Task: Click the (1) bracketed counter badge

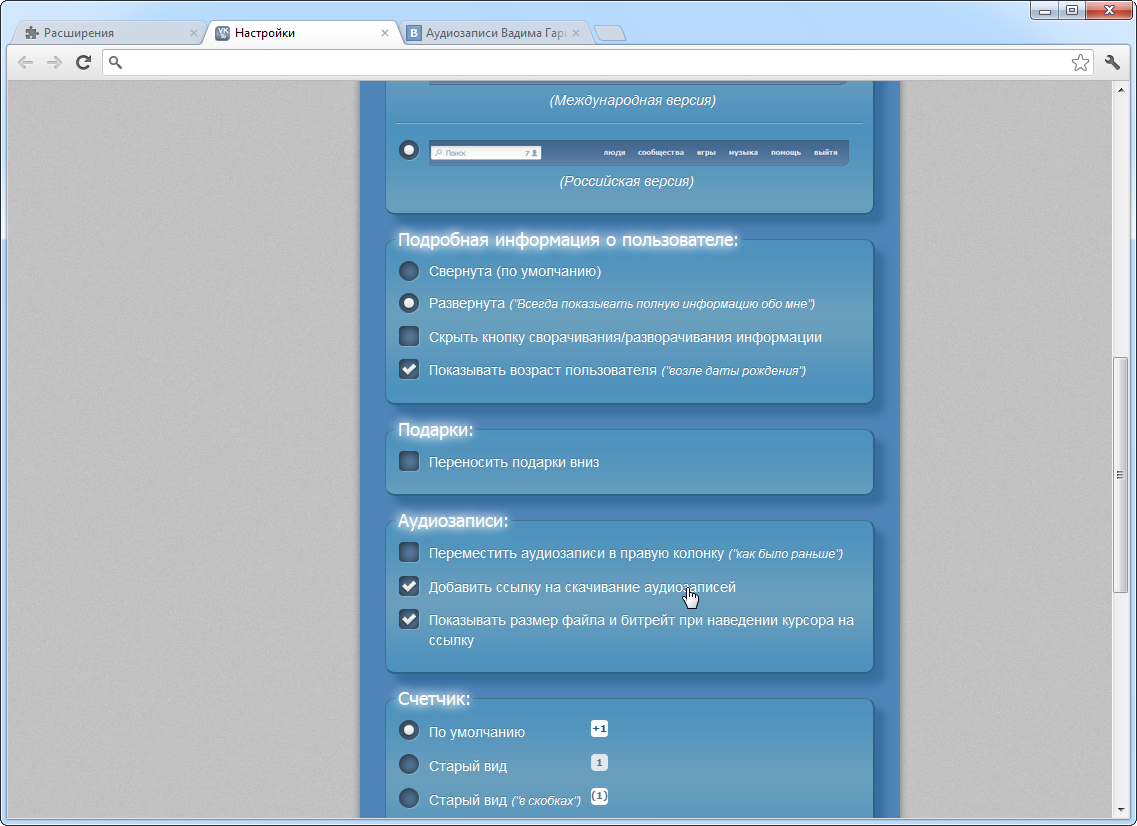Action: coord(599,796)
